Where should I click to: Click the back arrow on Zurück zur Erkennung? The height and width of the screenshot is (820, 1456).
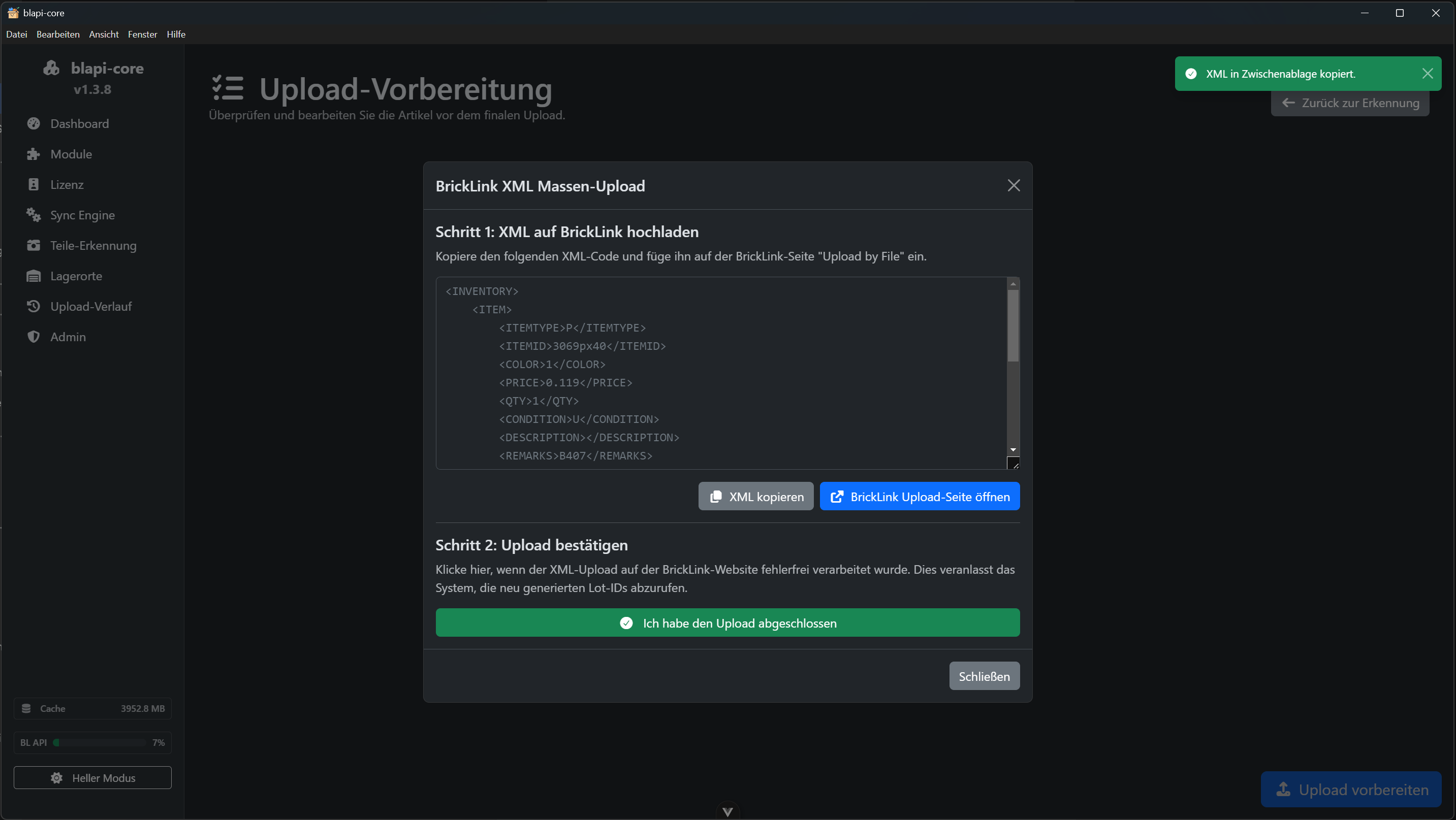1289,103
